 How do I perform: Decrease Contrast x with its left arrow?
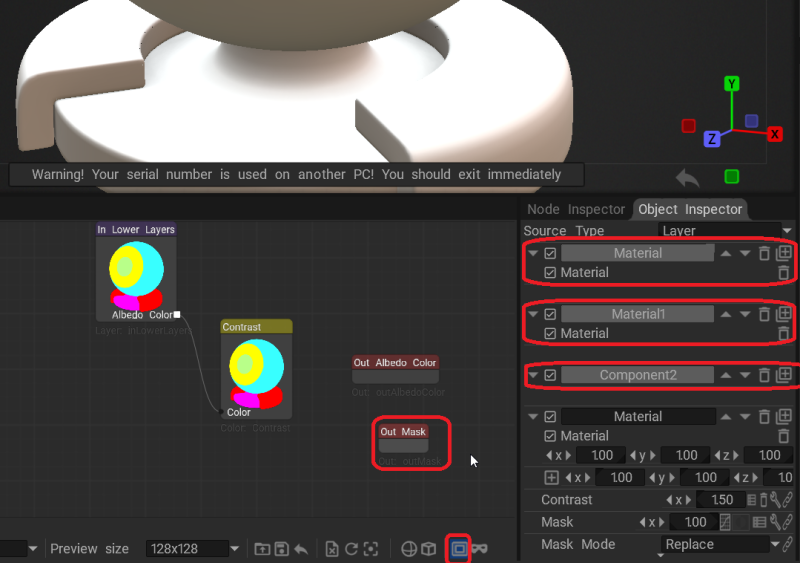[x=669, y=500]
